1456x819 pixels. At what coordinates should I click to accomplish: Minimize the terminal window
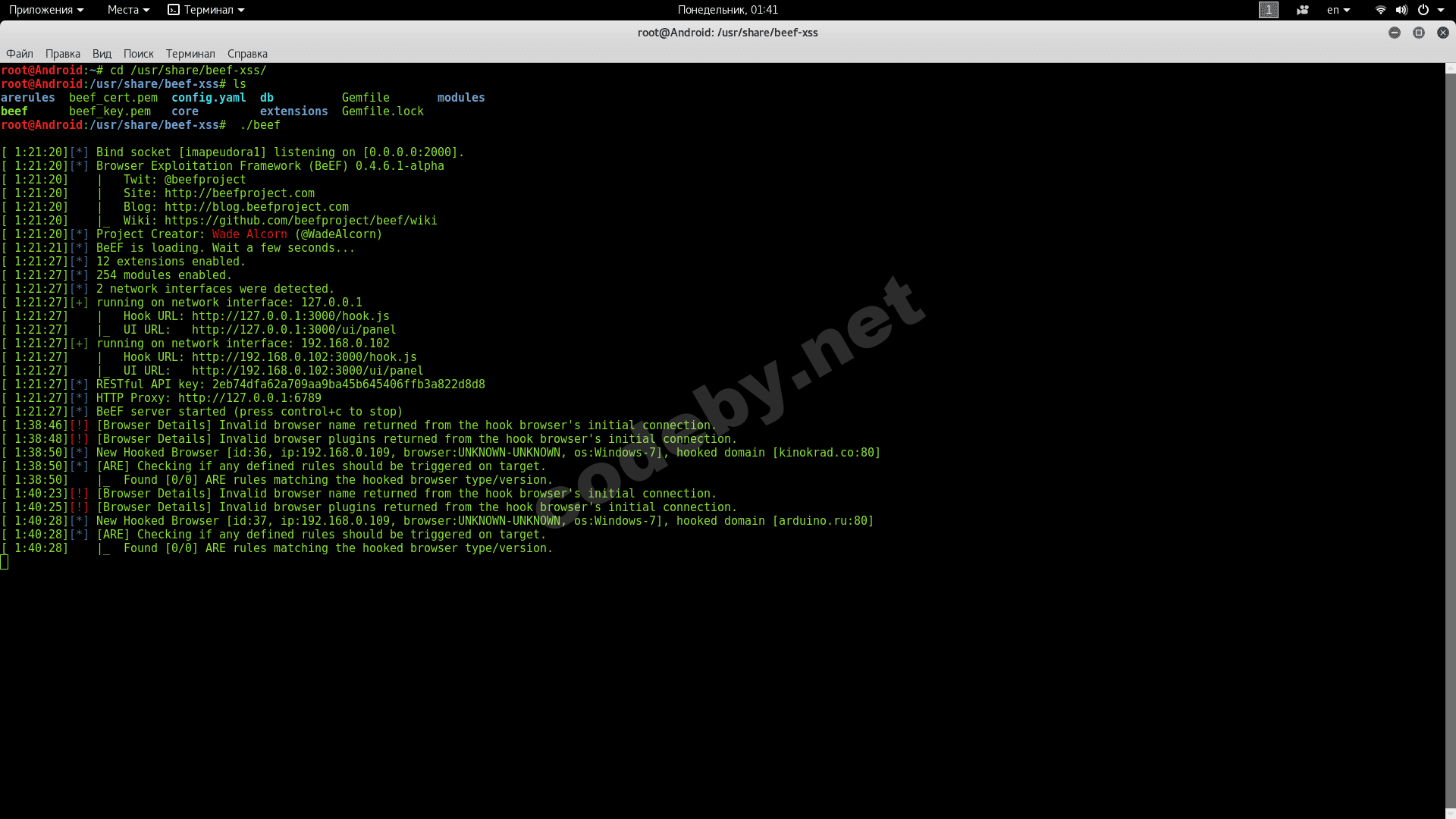(x=1395, y=33)
